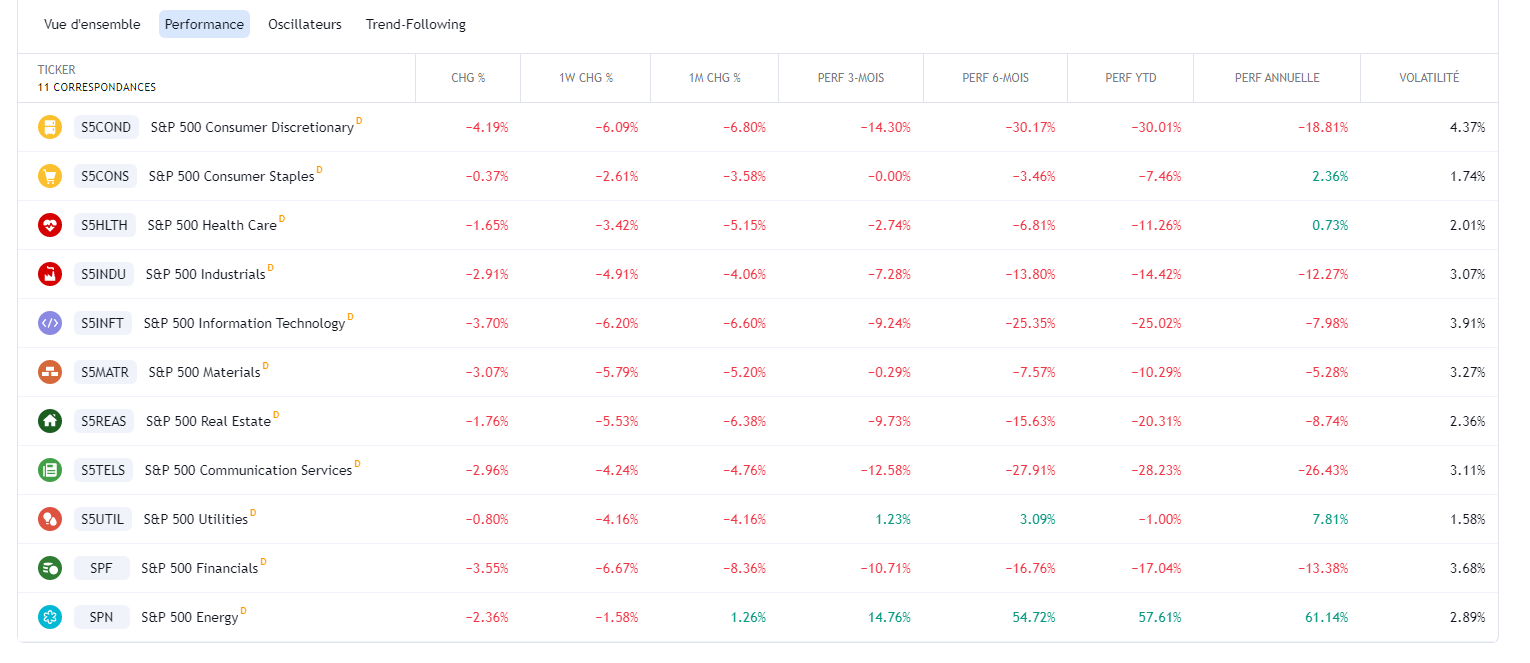
Task: Select the Trend-Following tab
Action: pos(415,24)
